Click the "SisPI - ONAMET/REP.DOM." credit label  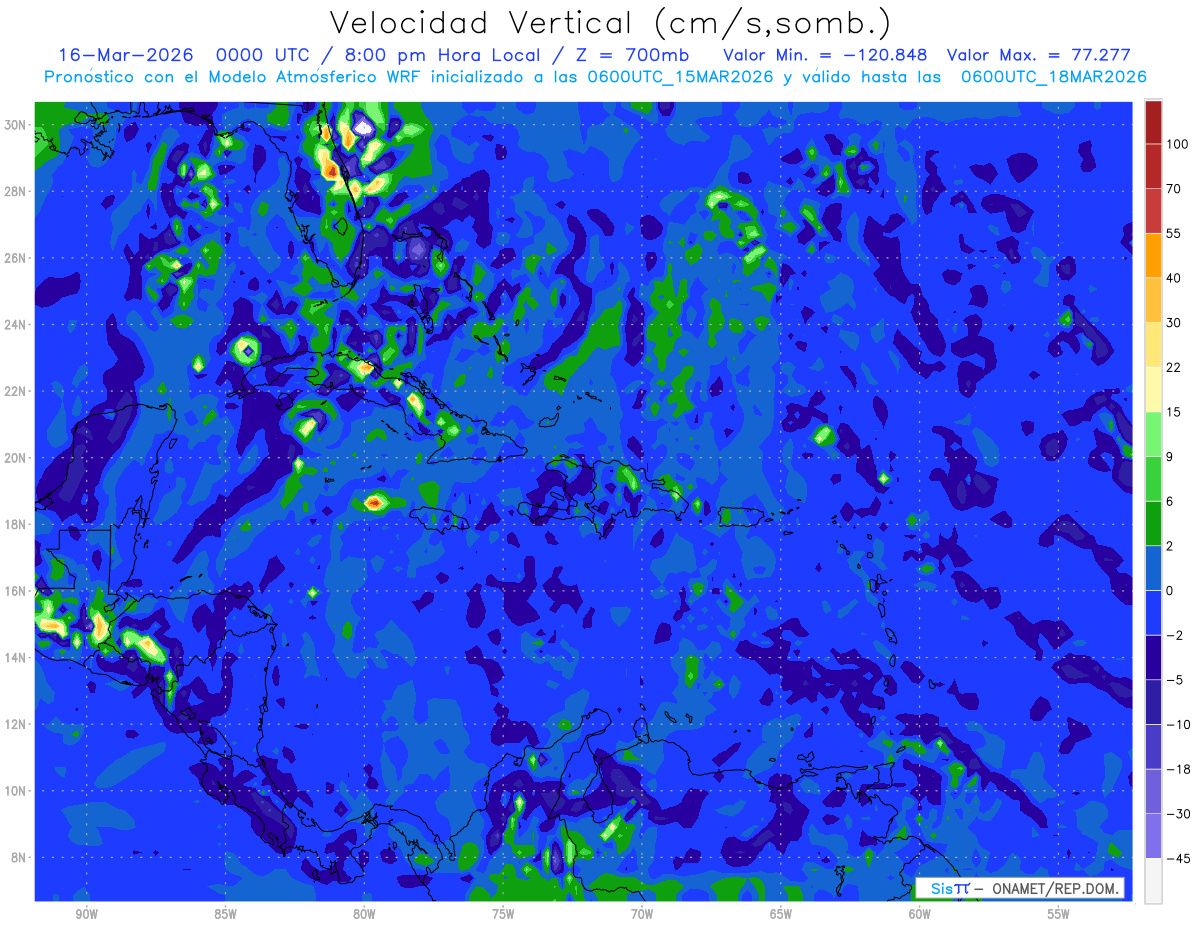pos(1020,888)
